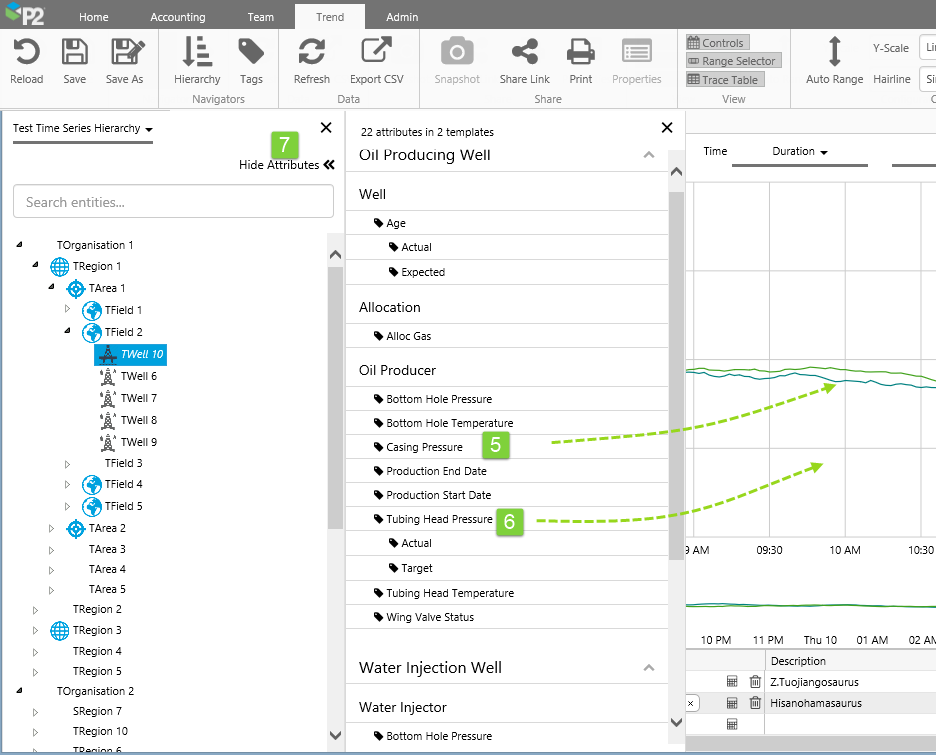Screen dimensions: 936x755
Task: Open the Admin tab
Action: [402, 17]
